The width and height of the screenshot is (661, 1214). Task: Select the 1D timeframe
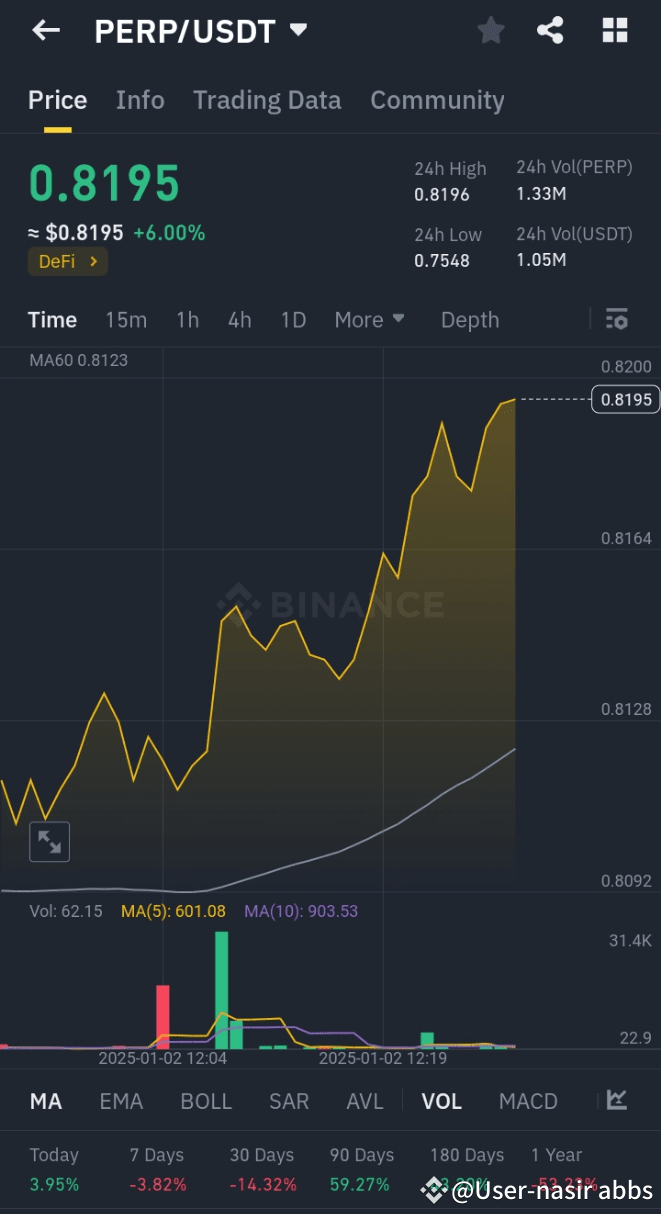point(293,319)
